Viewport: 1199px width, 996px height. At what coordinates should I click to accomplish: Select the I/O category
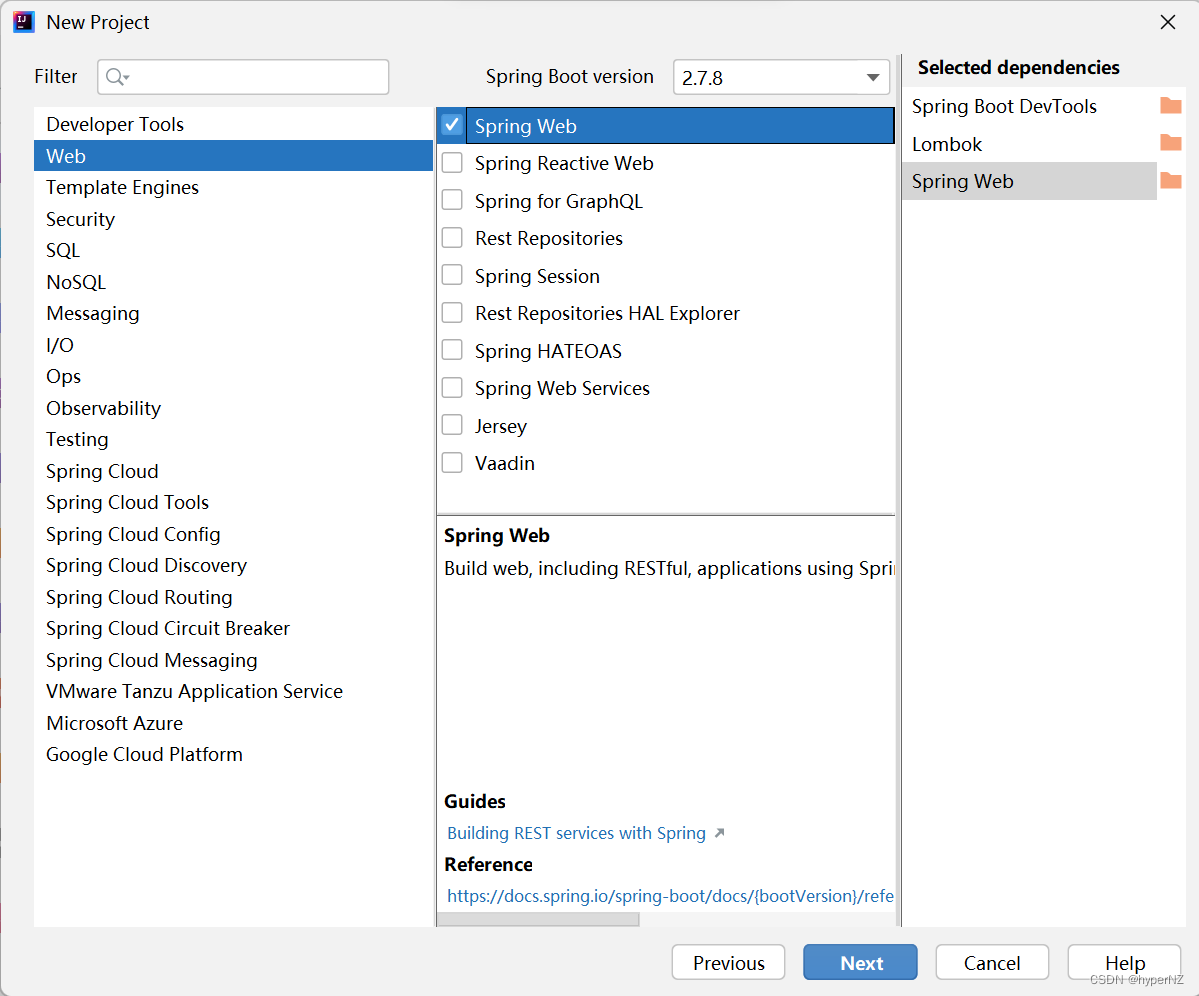click(x=233, y=345)
